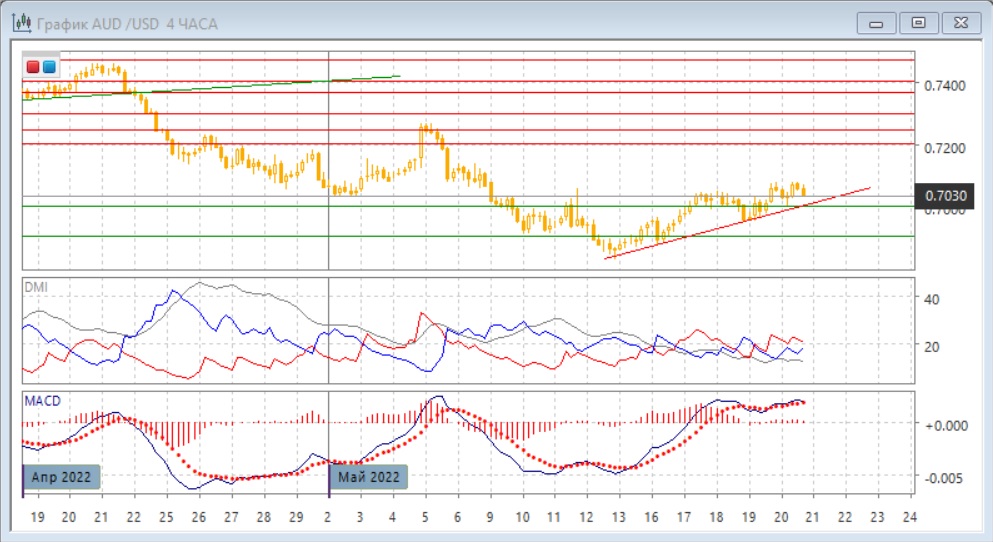Image resolution: width=993 pixels, height=542 pixels.
Task: Maximize the AUD/USD chart window
Action: click(916, 21)
